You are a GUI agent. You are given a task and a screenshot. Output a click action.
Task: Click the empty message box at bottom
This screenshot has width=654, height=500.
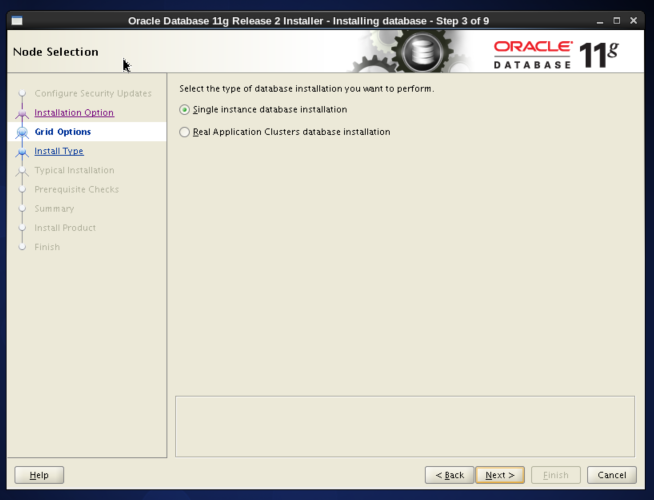click(x=405, y=426)
